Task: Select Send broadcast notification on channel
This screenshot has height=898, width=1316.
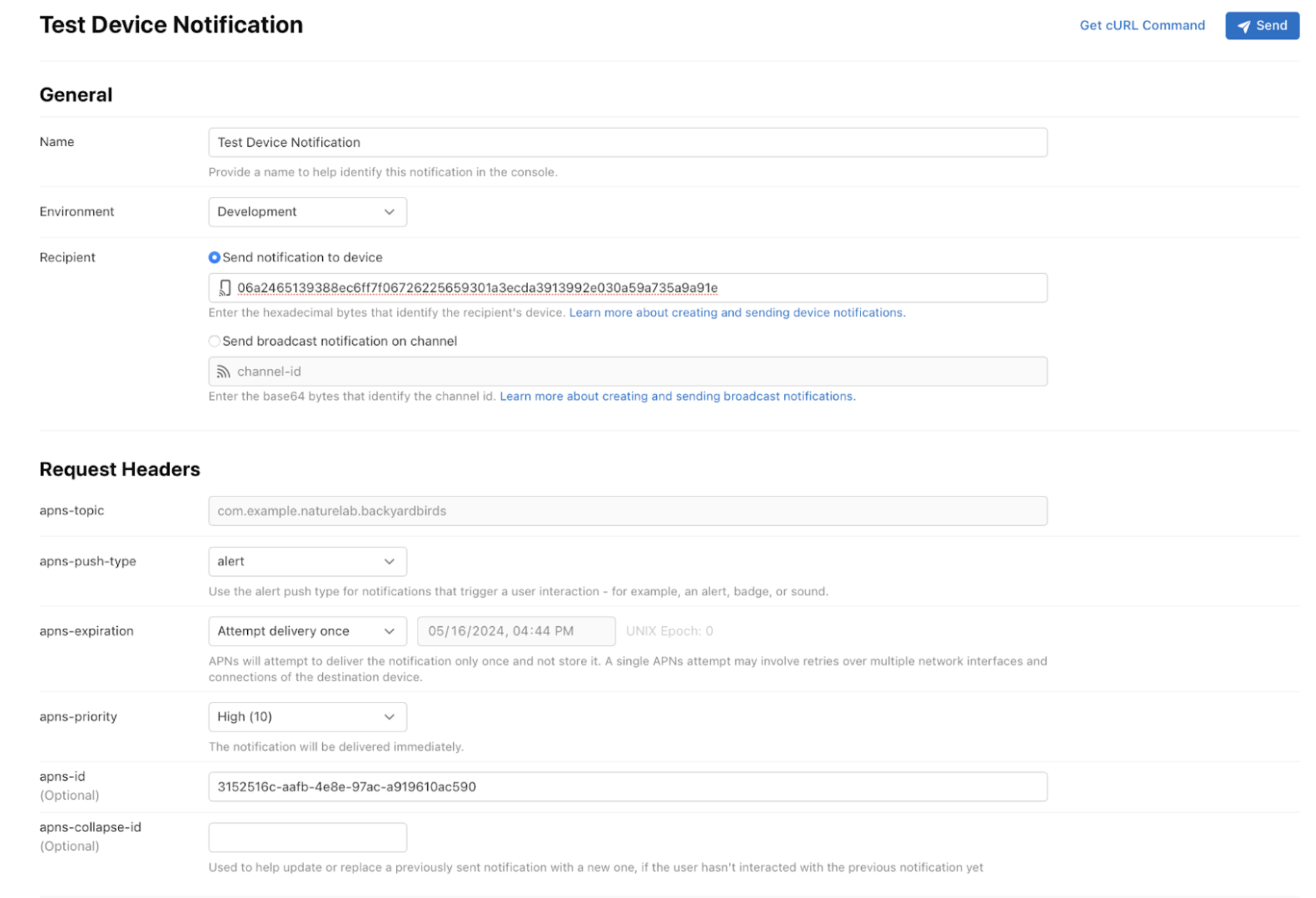Action: coord(214,341)
